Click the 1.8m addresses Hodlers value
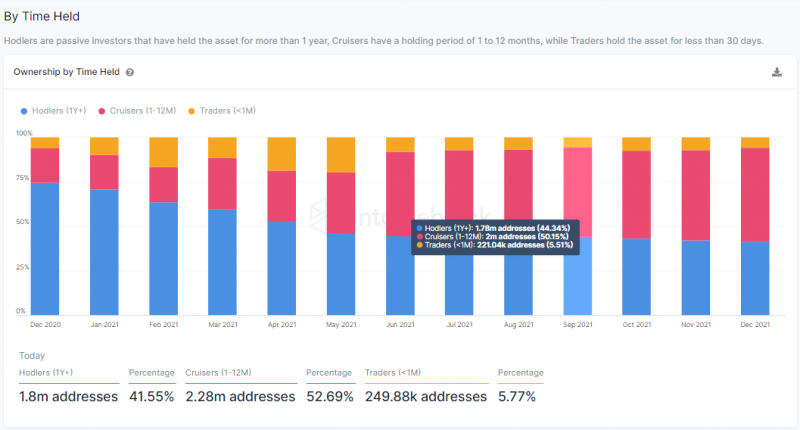This screenshot has width=800, height=430. [x=68, y=396]
